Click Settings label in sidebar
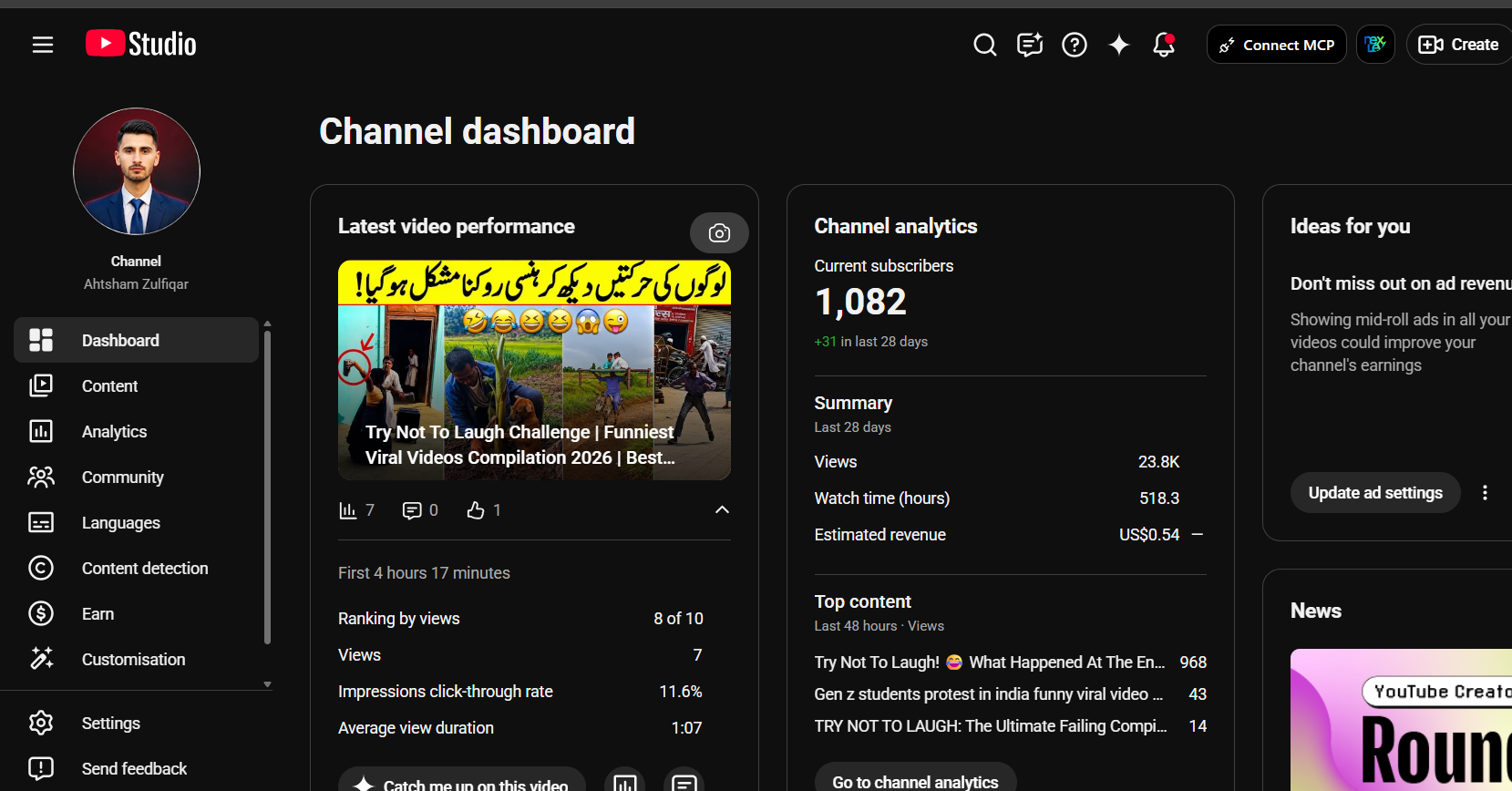Screen dimensions: 1512x791 pos(111,724)
